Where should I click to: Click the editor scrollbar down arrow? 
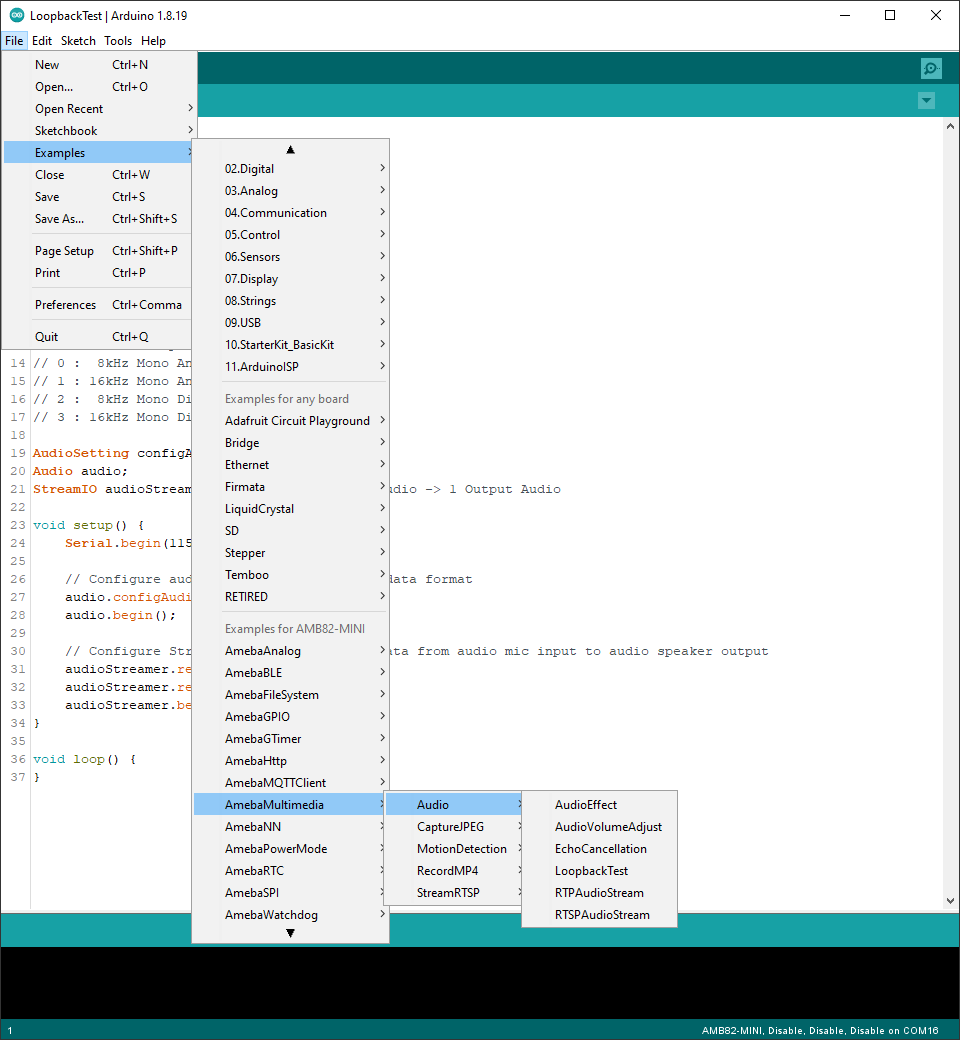951,900
